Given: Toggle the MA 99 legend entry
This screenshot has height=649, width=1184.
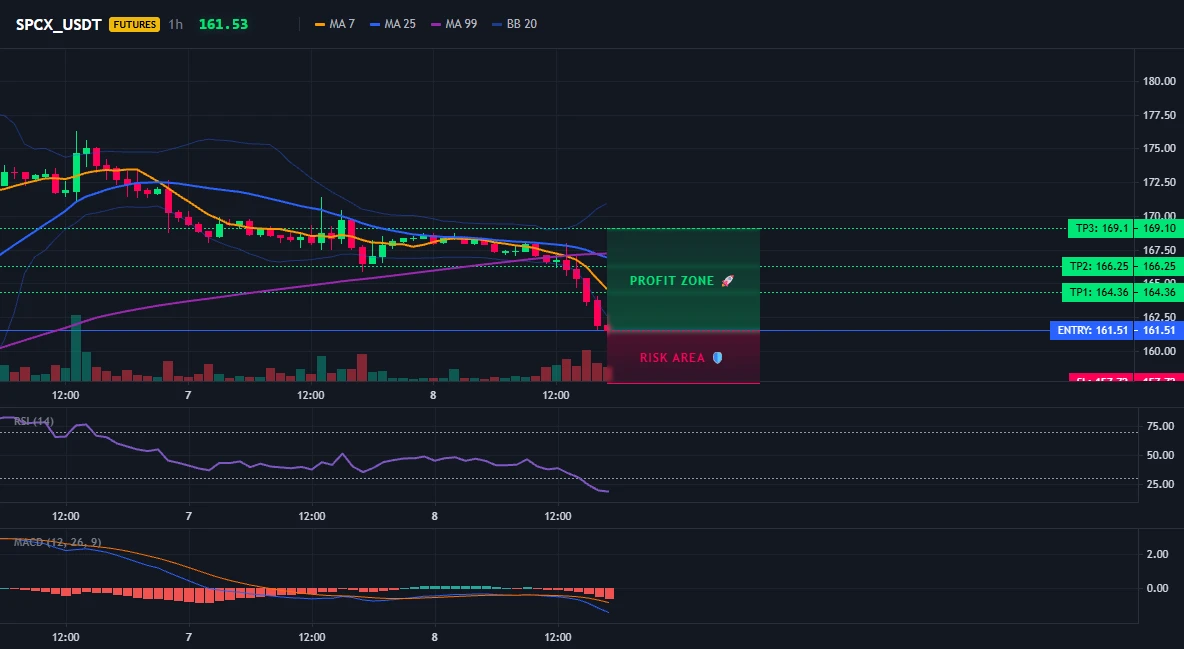Looking at the screenshot, I should [454, 24].
